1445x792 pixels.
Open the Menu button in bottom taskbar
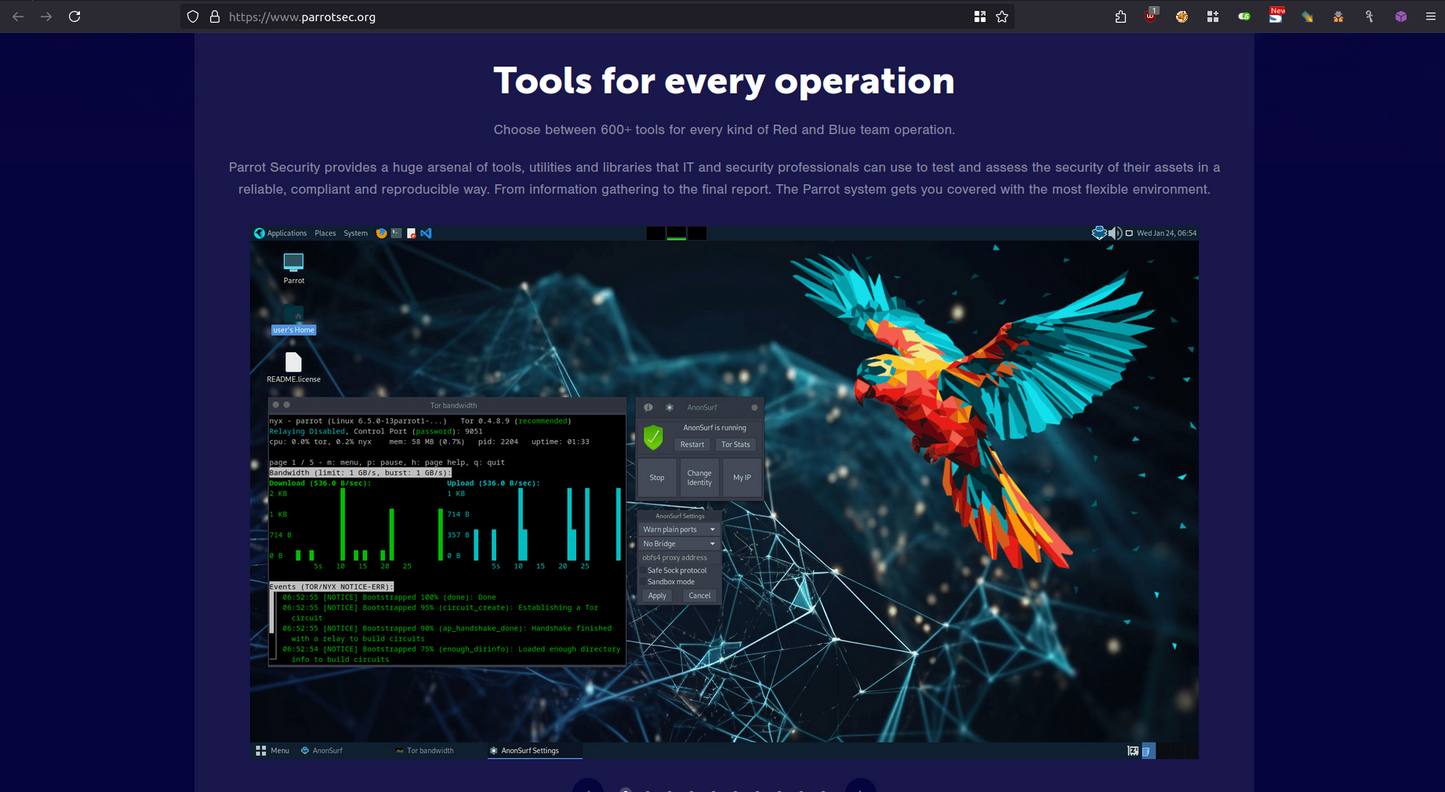pyautogui.click(x=273, y=750)
